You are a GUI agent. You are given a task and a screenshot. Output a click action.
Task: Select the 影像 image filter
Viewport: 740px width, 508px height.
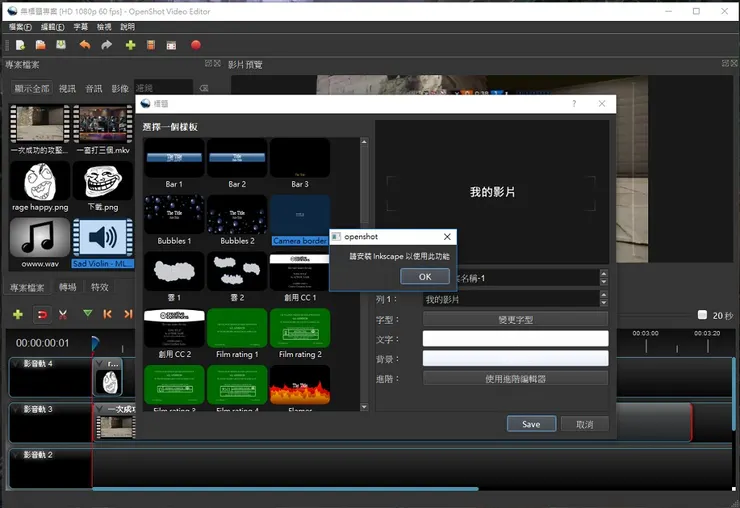(120, 88)
